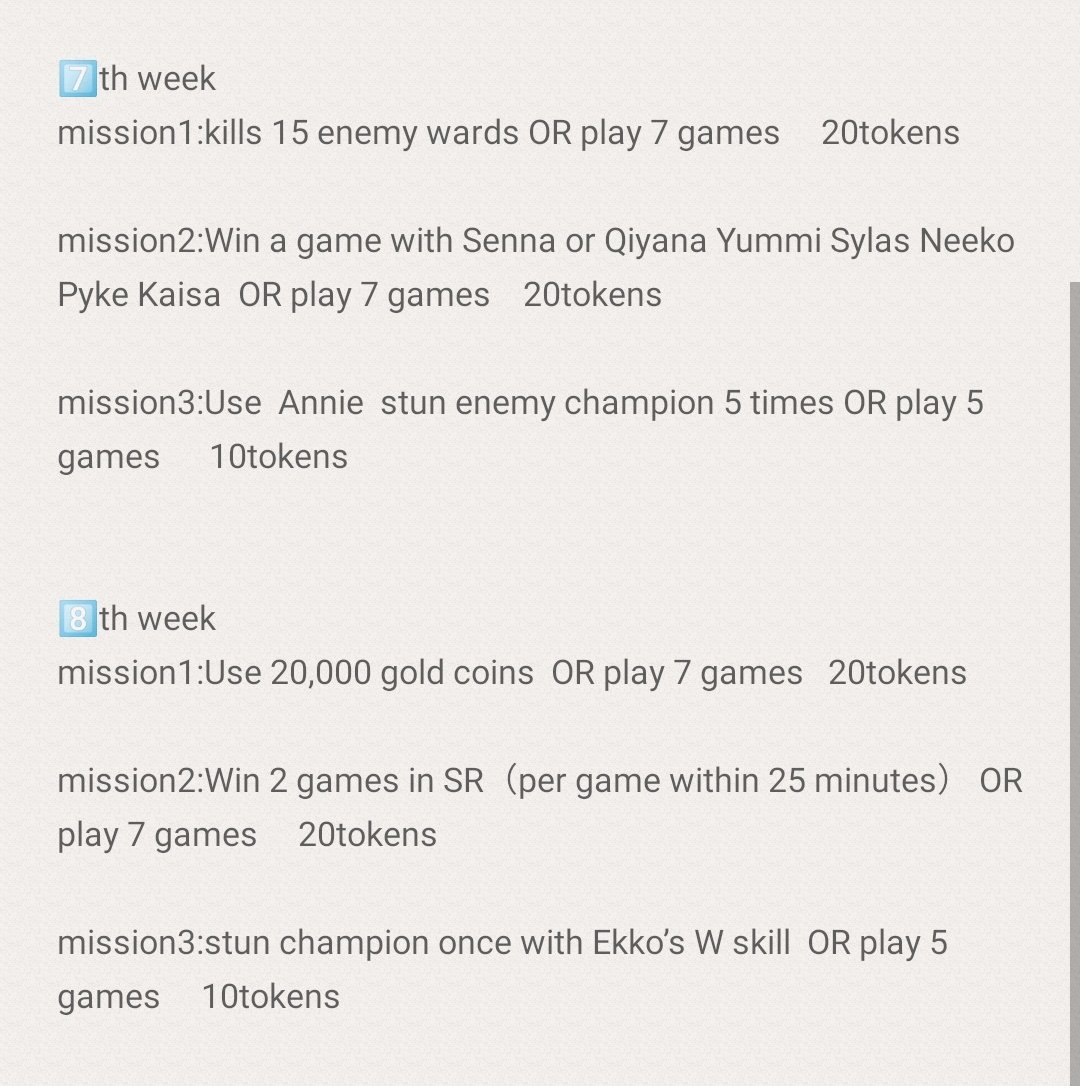Click the blue keycap 7 emoji icon
This screenshot has width=1080, height=1086.
point(76,79)
